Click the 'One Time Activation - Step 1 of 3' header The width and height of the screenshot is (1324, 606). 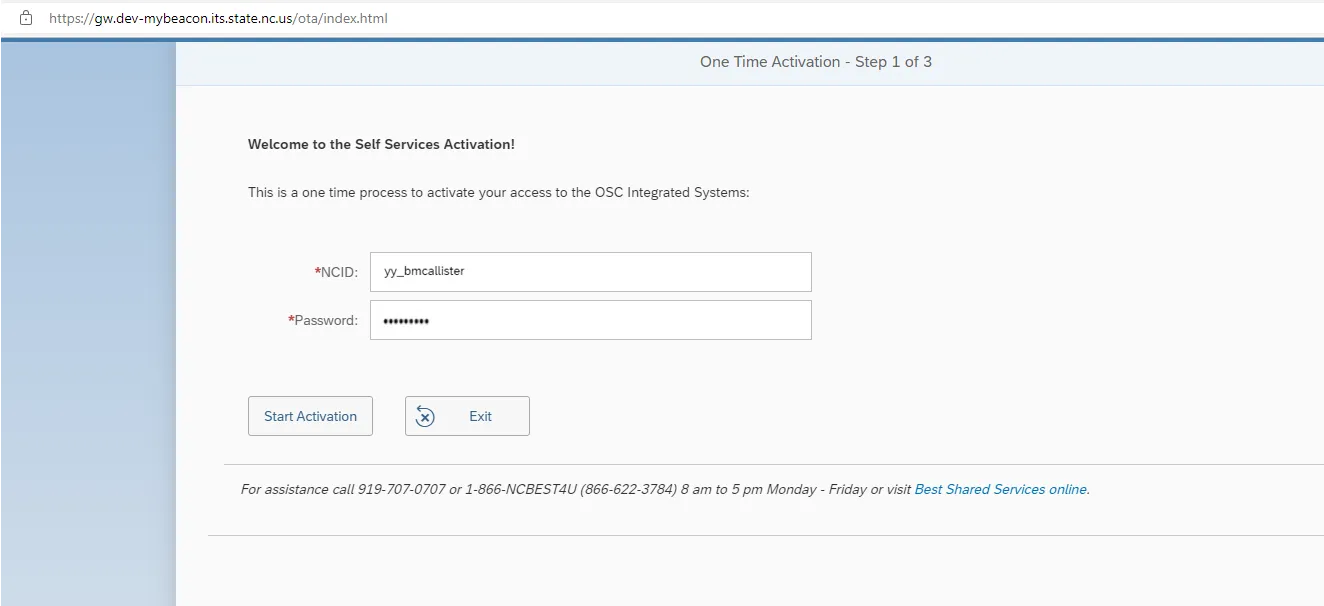coord(815,62)
